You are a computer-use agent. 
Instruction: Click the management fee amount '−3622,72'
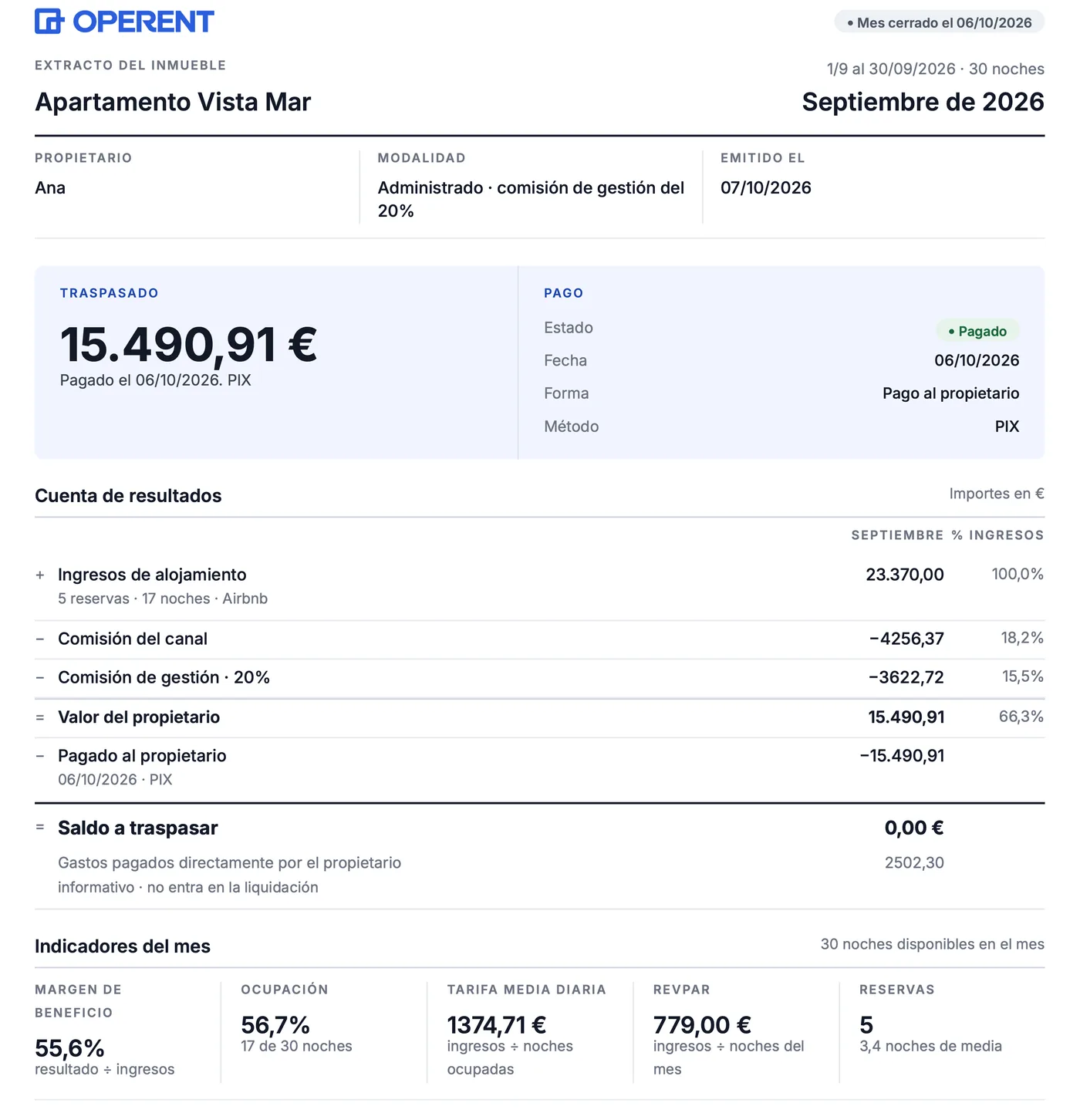pyautogui.click(x=906, y=677)
